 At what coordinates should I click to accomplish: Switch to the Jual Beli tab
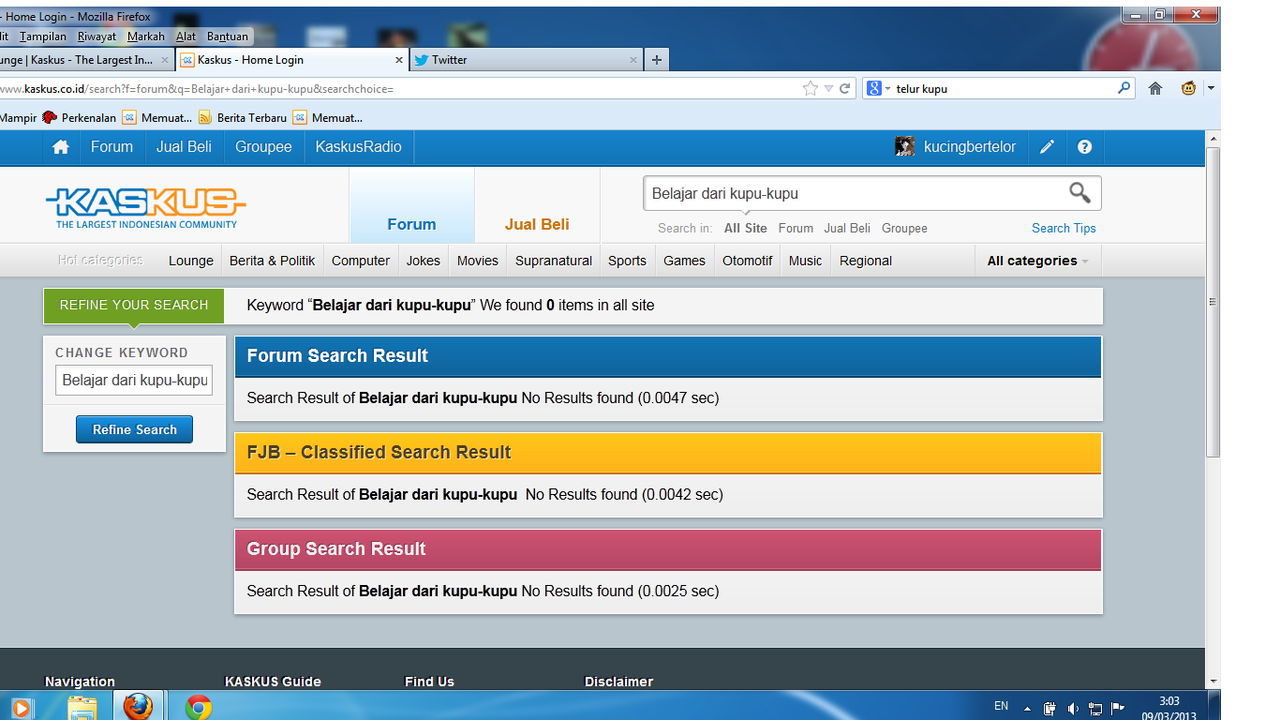tap(537, 206)
